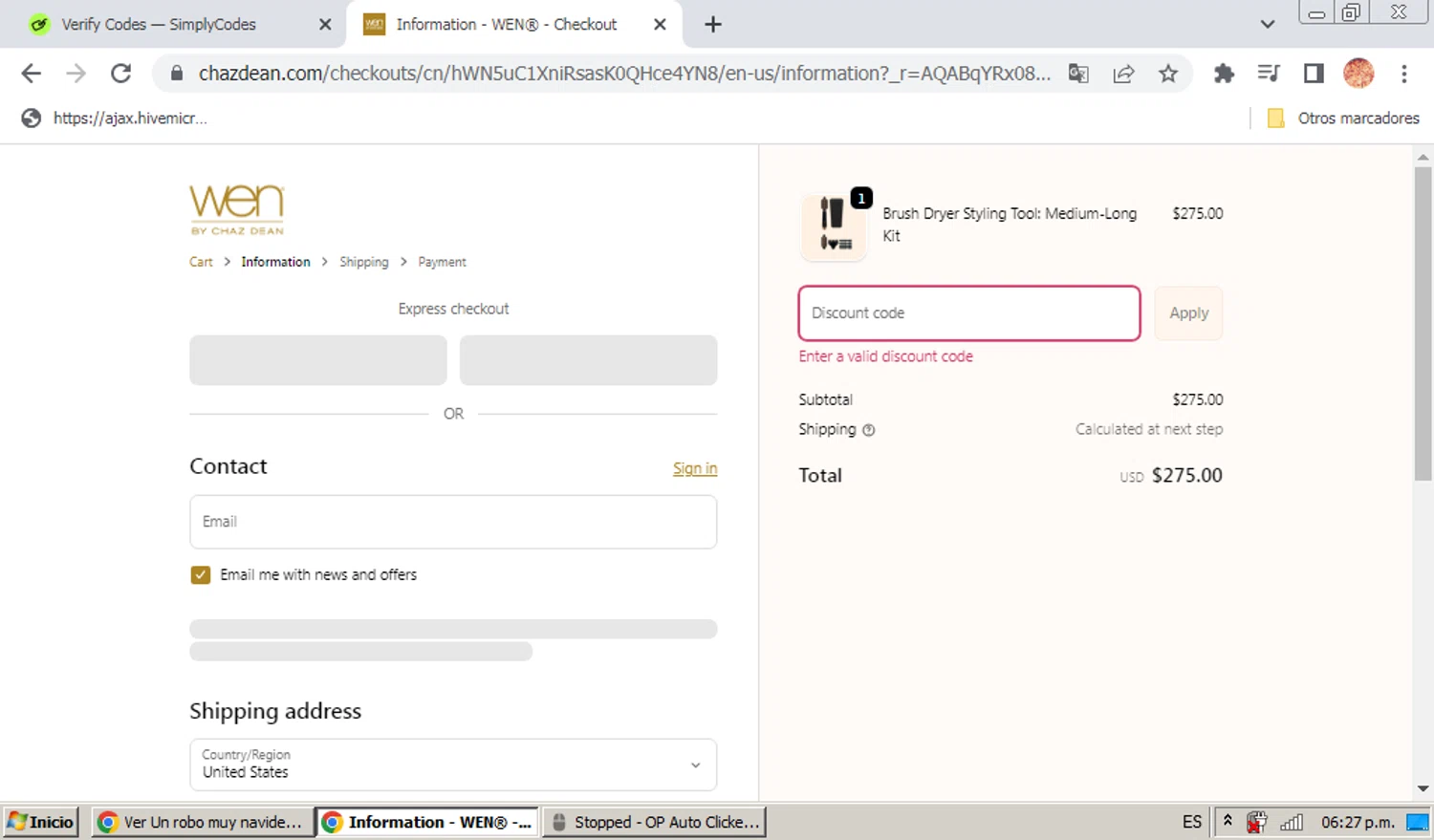Open the Country/Region dropdown
Screen dimensions: 1434x840
click(x=453, y=765)
